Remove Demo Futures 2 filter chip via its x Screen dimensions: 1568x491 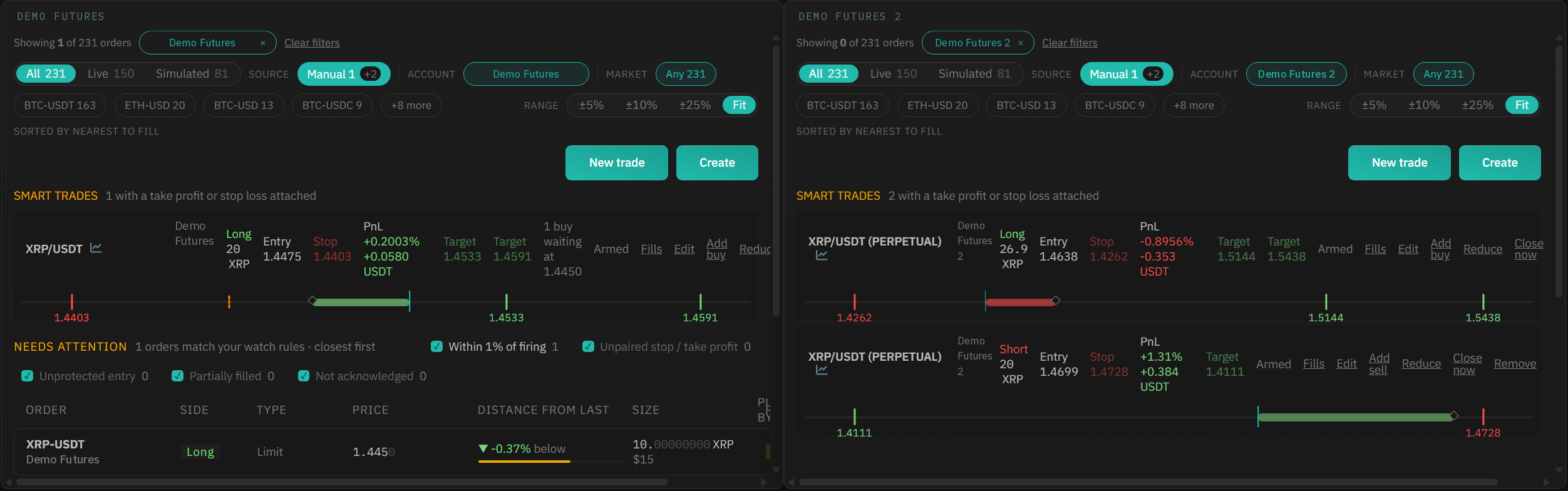coord(1021,43)
